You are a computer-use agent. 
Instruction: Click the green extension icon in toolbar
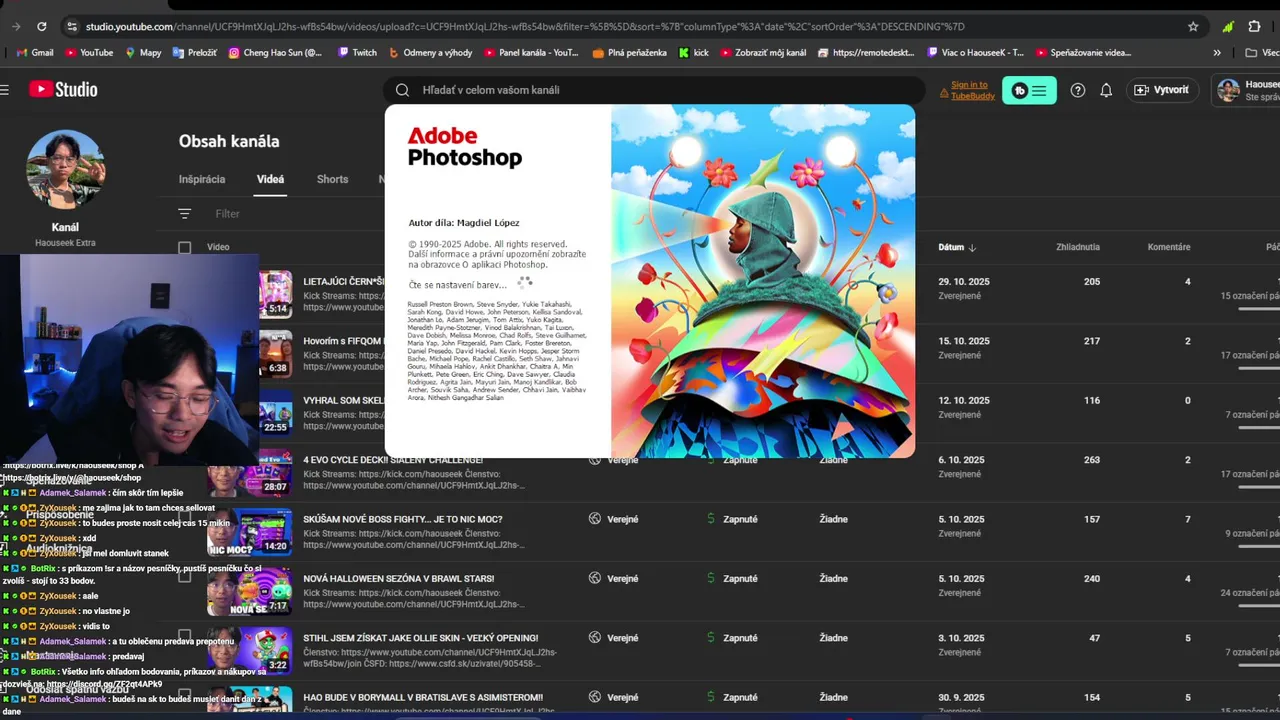[1228, 27]
